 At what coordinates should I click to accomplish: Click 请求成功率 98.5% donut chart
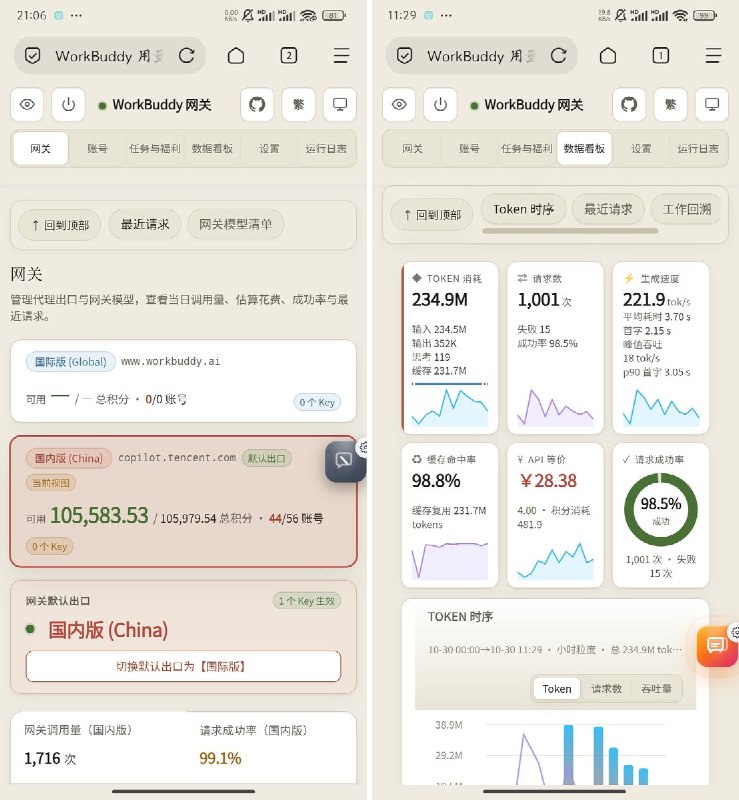click(661, 510)
